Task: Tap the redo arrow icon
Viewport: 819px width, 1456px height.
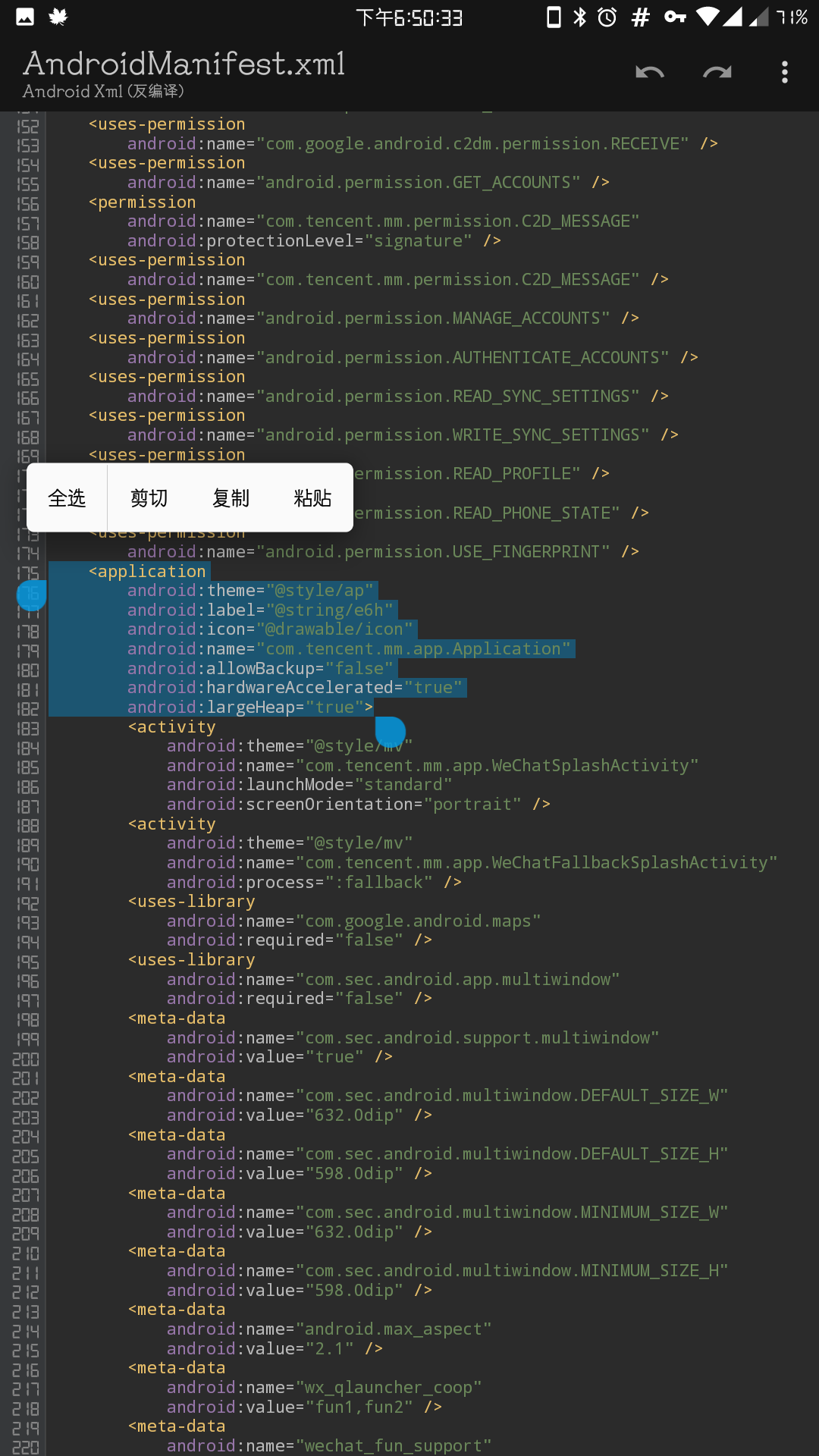Action: (717, 73)
